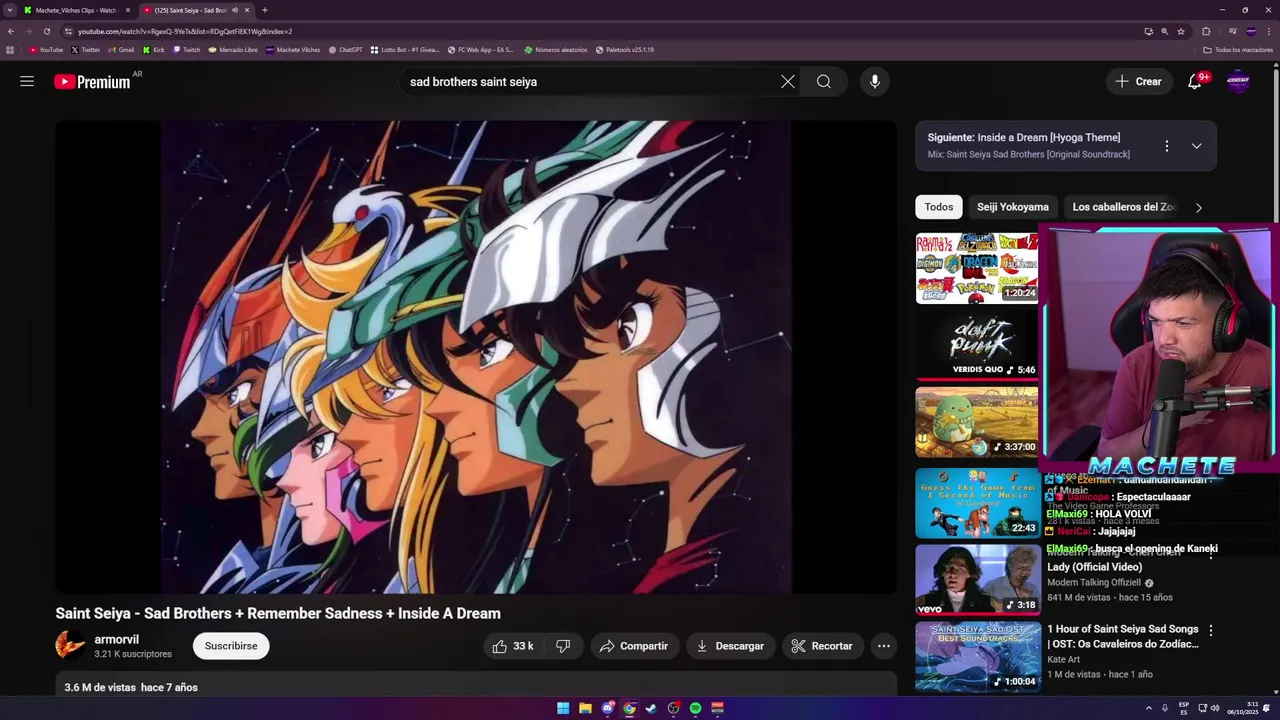Open Chrome zoom magnifier in address bar
The height and width of the screenshot is (720, 1280).
(1165, 31)
